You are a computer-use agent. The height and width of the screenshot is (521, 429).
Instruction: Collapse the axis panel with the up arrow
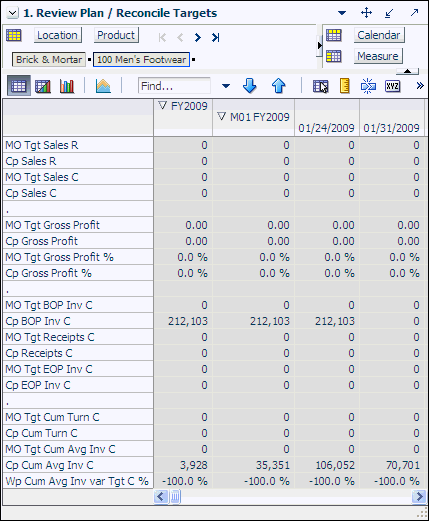pos(407,71)
